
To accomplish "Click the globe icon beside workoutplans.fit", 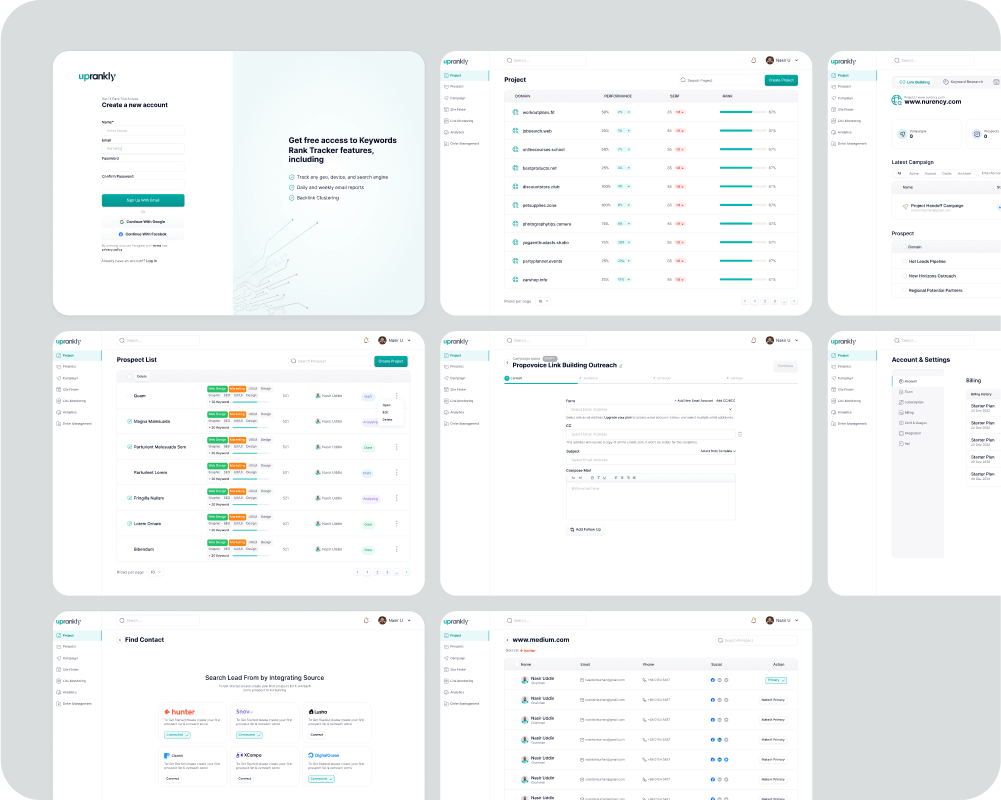I will [517, 113].
